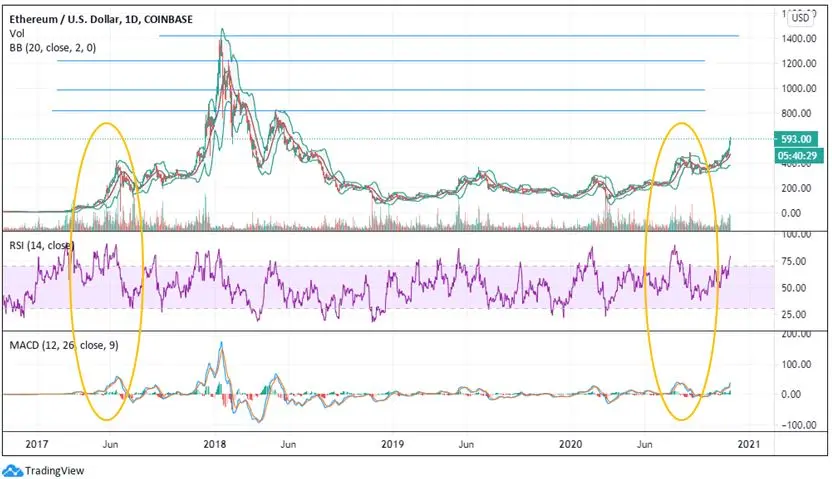This screenshot has height=479, width=832.
Task: Click the Ethereum / U.S. Dollar chart title
Action: [x=101, y=19]
